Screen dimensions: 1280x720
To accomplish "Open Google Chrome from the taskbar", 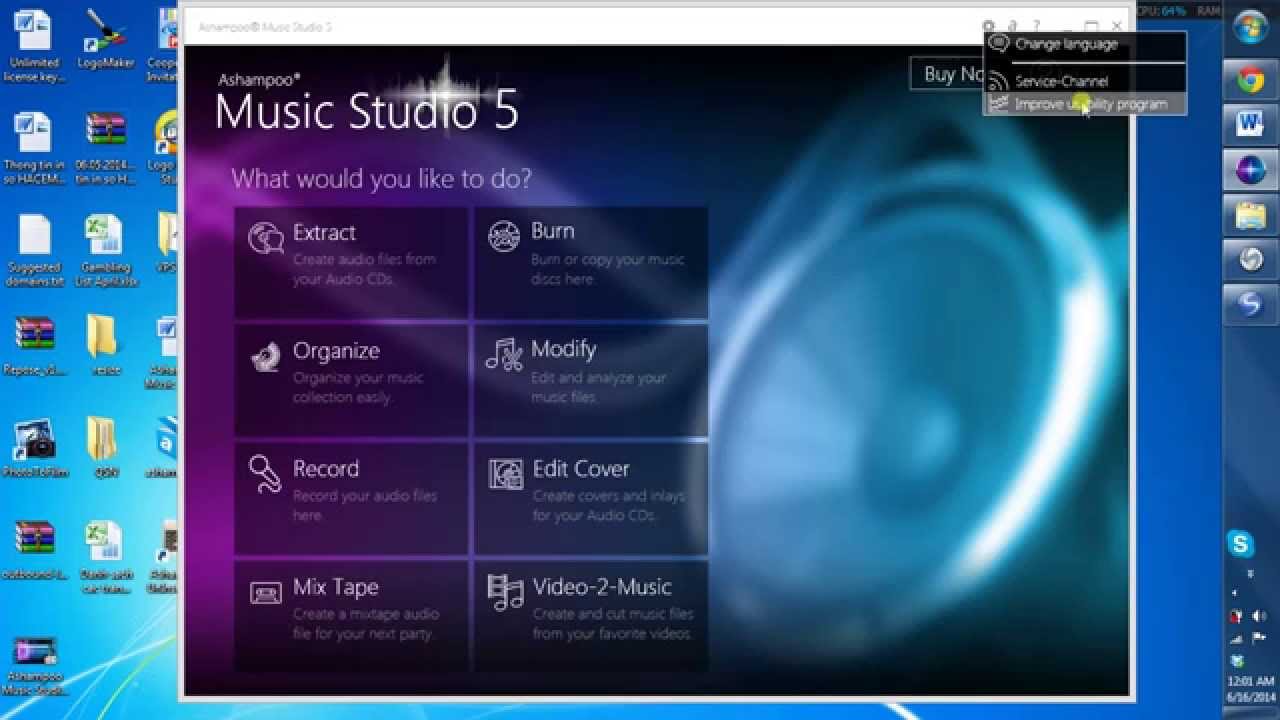I will click(x=1250, y=80).
